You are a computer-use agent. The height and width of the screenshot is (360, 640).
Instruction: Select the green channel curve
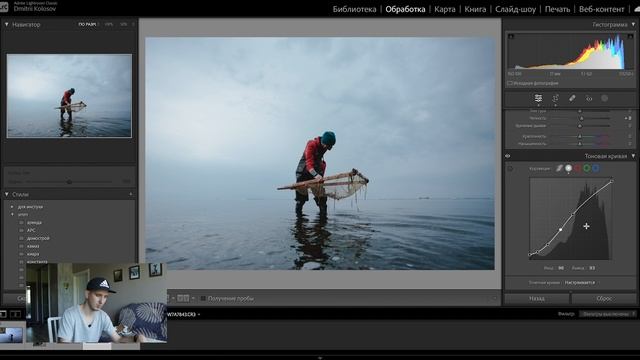point(587,168)
